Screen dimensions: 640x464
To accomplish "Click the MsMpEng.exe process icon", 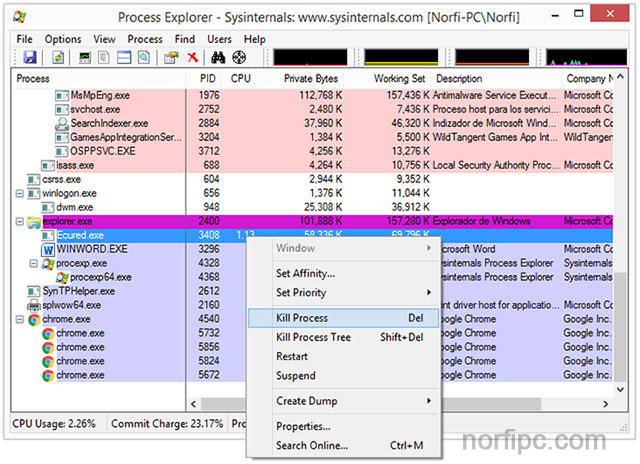I will tap(62, 96).
